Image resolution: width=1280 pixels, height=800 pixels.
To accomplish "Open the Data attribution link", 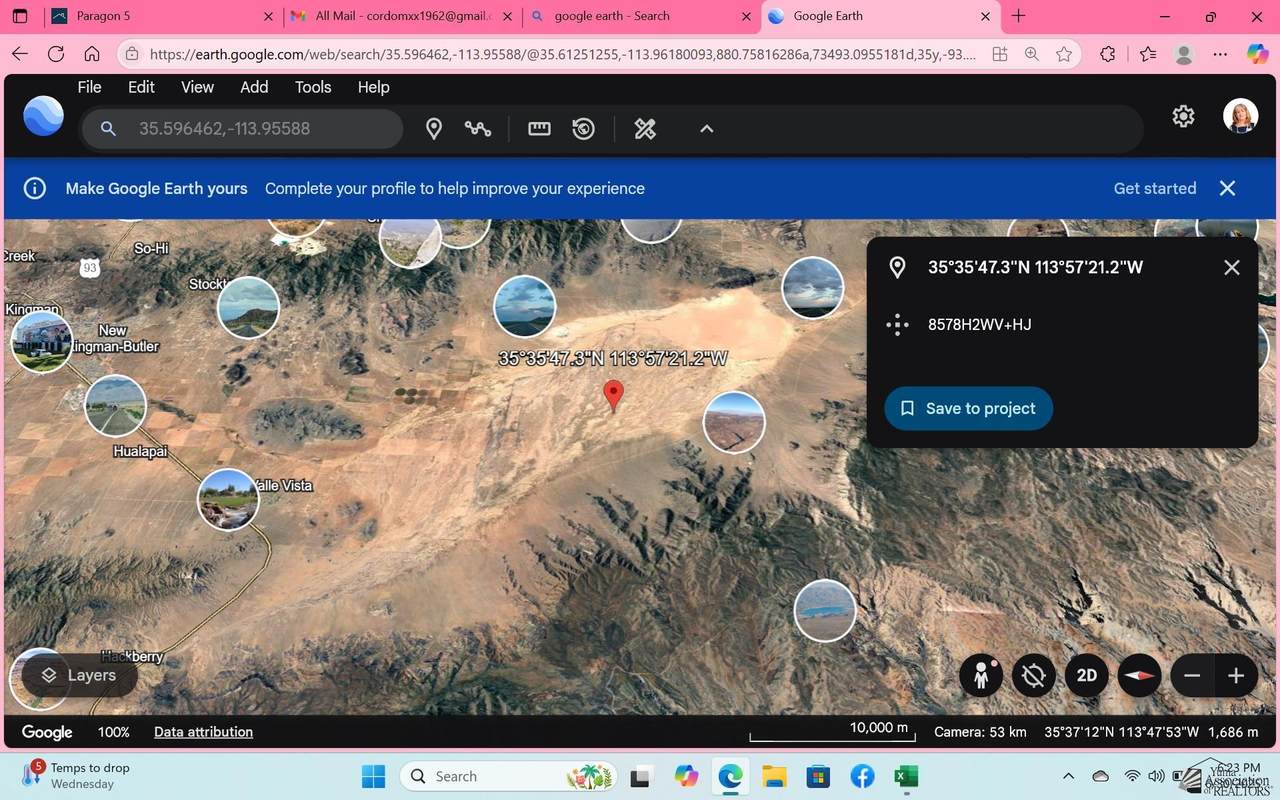I will point(202,731).
